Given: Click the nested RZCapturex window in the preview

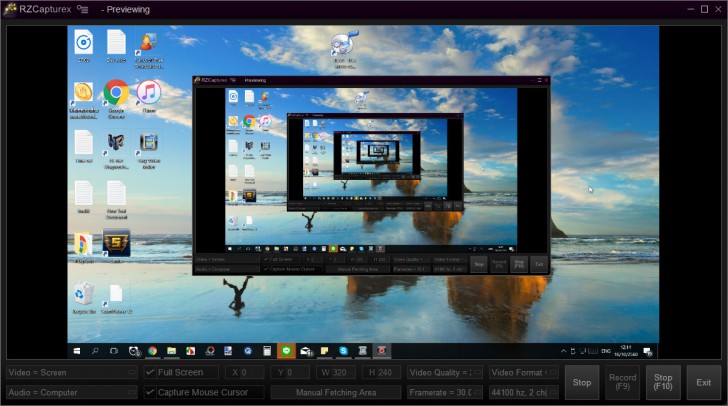Looking at the screenshot, I should [371, 176].
